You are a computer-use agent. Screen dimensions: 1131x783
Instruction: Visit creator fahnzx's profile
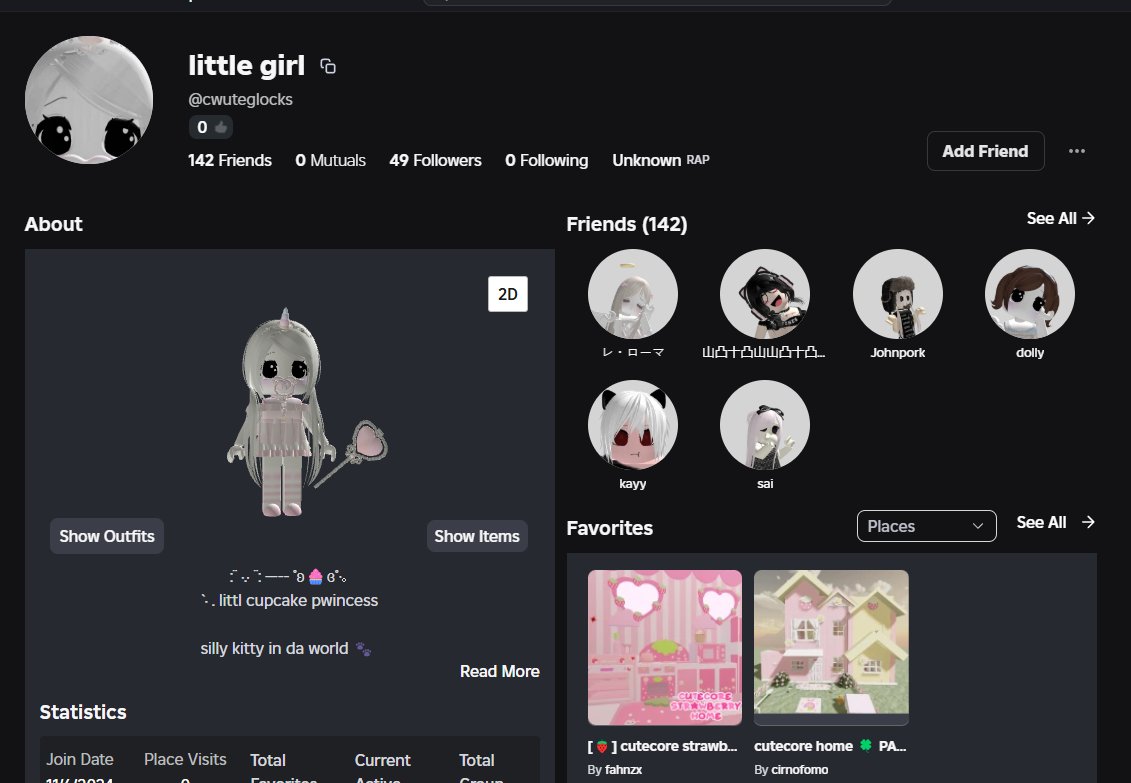click(623, 770)
